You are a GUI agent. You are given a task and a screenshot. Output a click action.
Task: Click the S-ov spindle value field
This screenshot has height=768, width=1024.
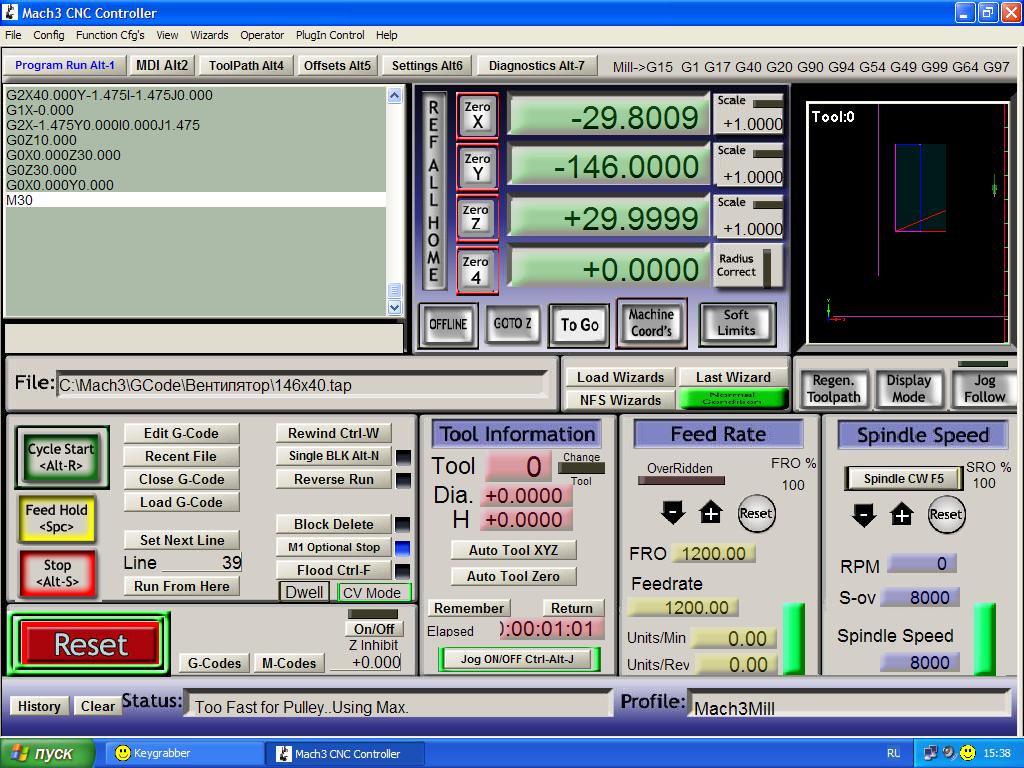pyautogui.click(x=921, y=598)
